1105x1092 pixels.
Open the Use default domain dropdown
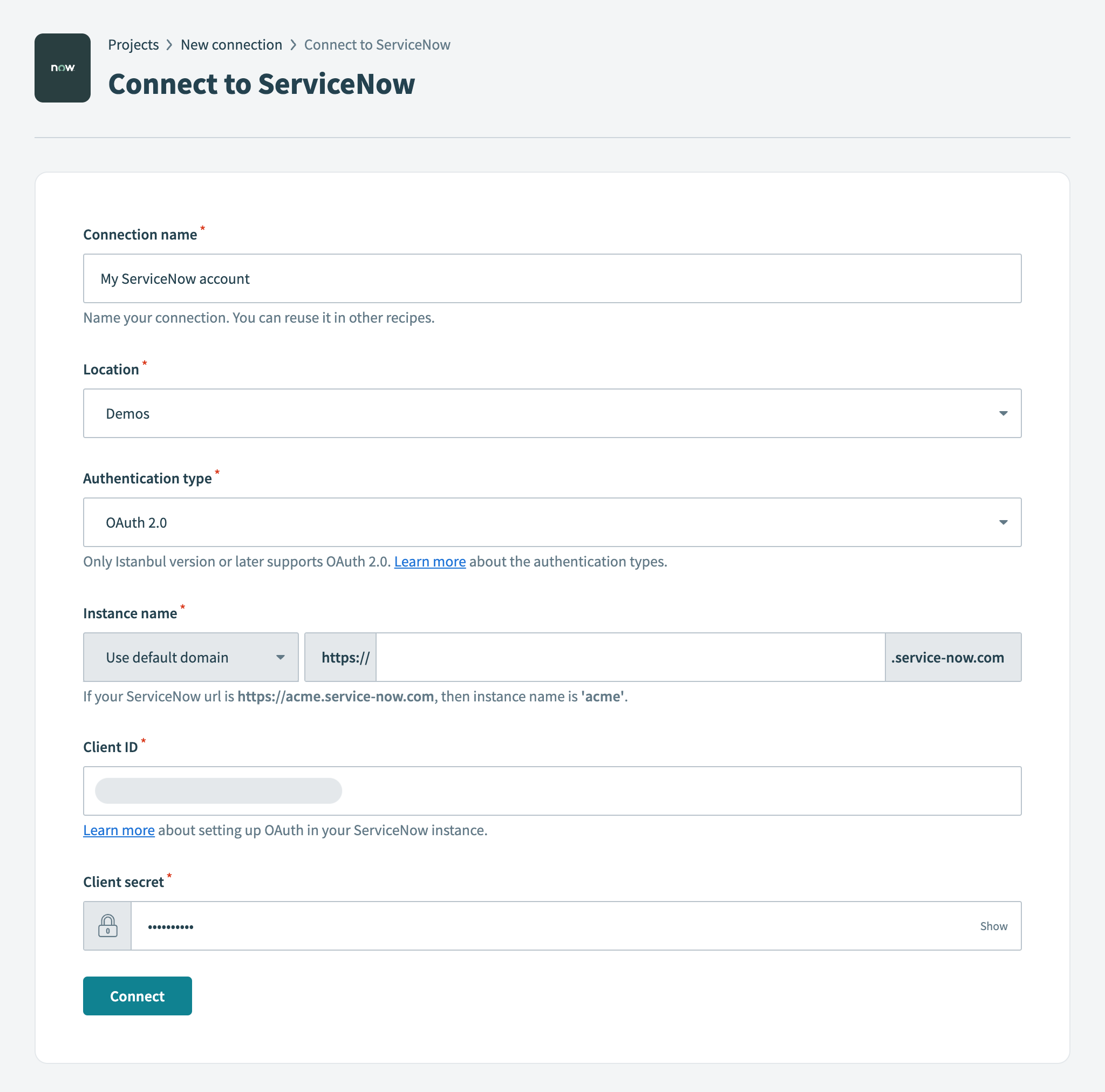190,657
